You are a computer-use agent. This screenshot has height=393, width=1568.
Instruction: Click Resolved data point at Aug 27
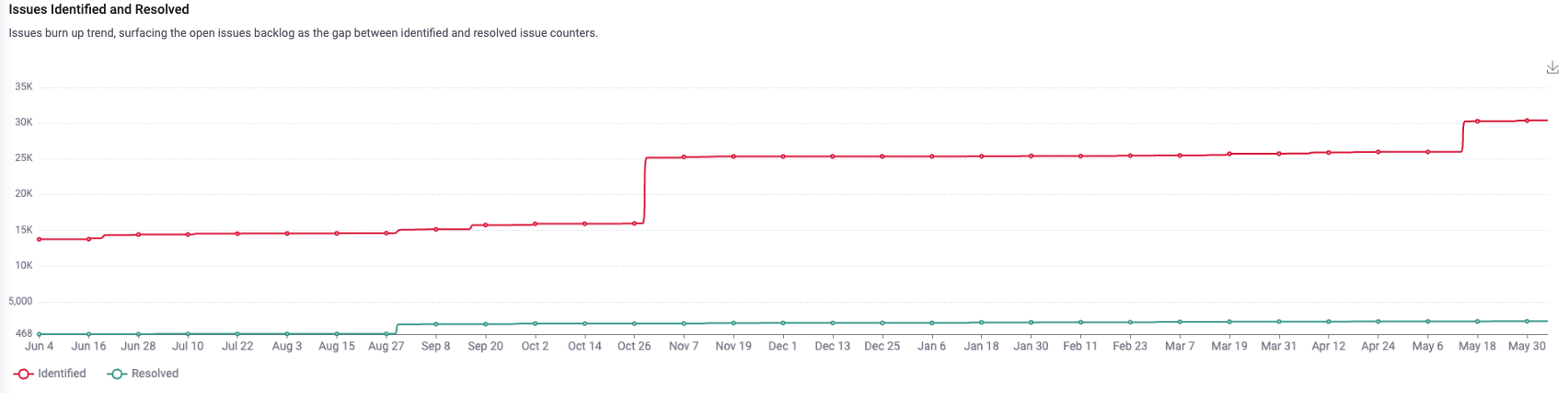click(386, 333)
